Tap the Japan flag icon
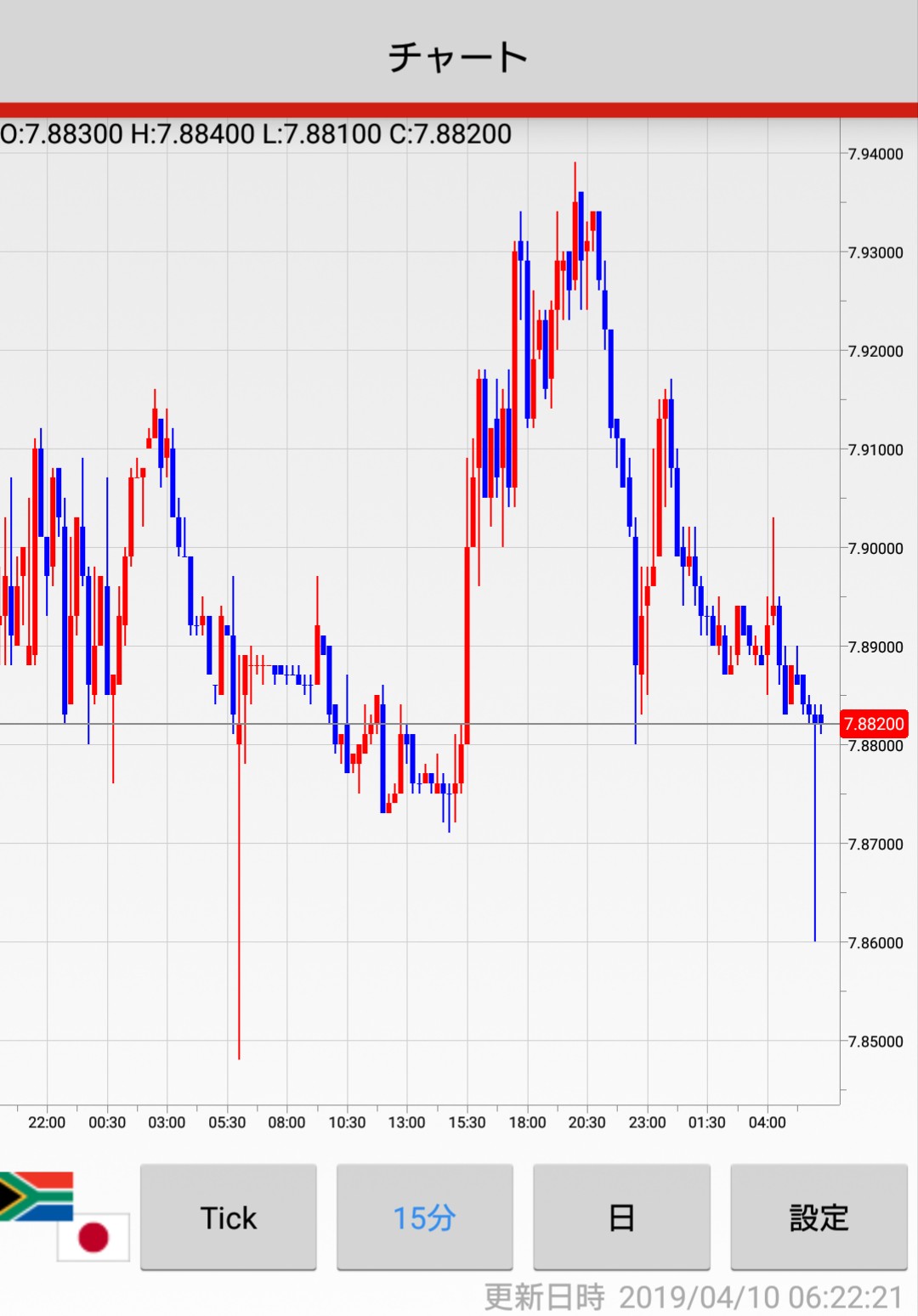The width and height of the screenshot is (918, 1316). click(x=93, y=1237)
